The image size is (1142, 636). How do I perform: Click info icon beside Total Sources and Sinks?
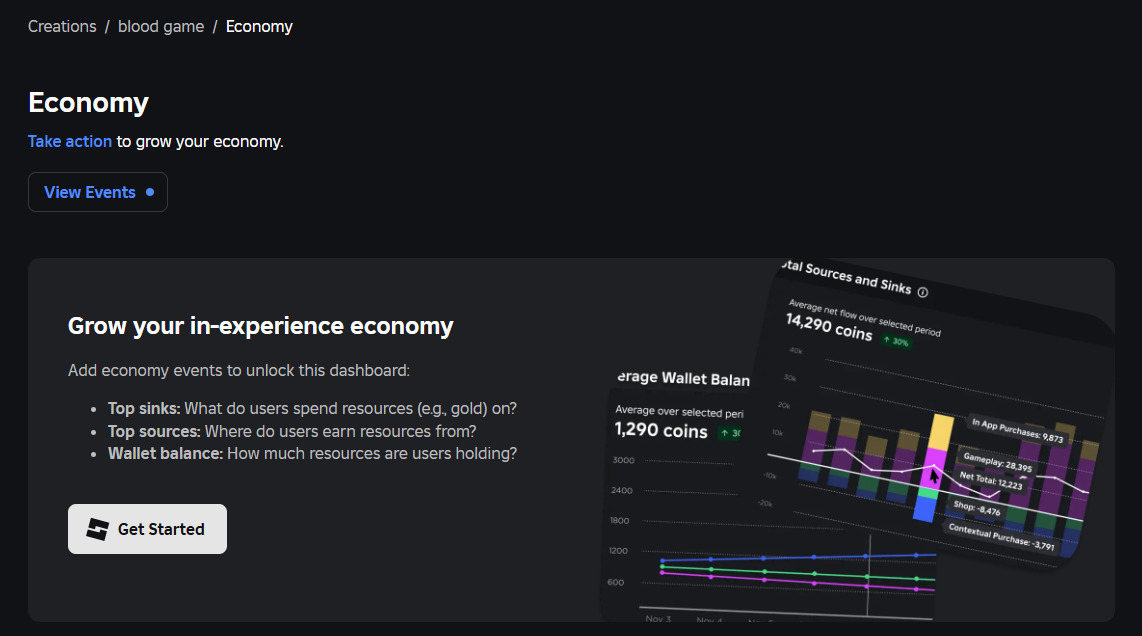coord(922,292)
